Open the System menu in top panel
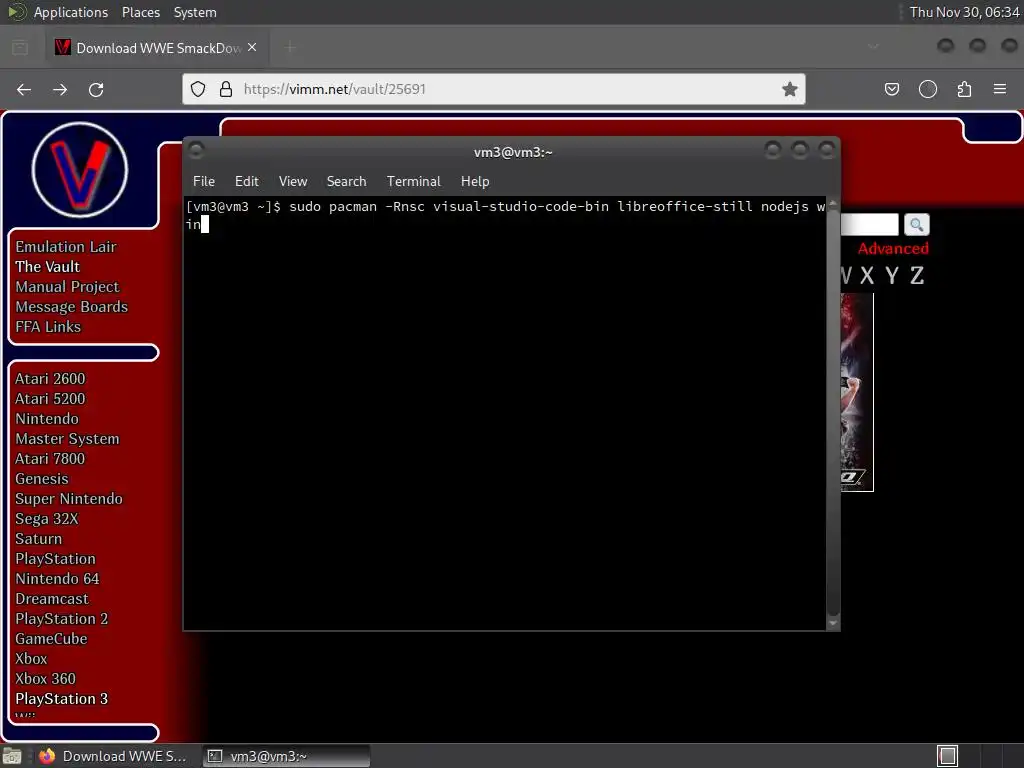Screen dimensions: 1024x768 pos(195,12)
